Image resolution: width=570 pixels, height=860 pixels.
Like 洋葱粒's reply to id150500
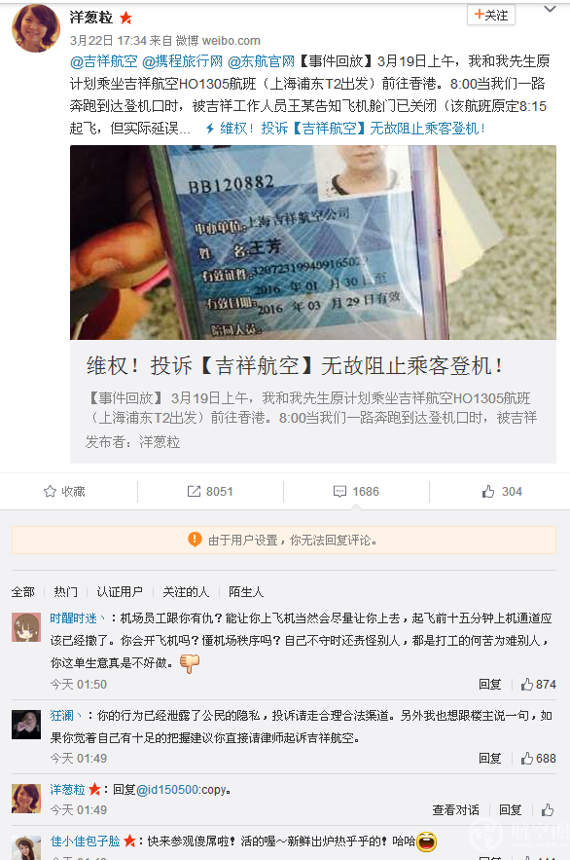pos(548,810)
